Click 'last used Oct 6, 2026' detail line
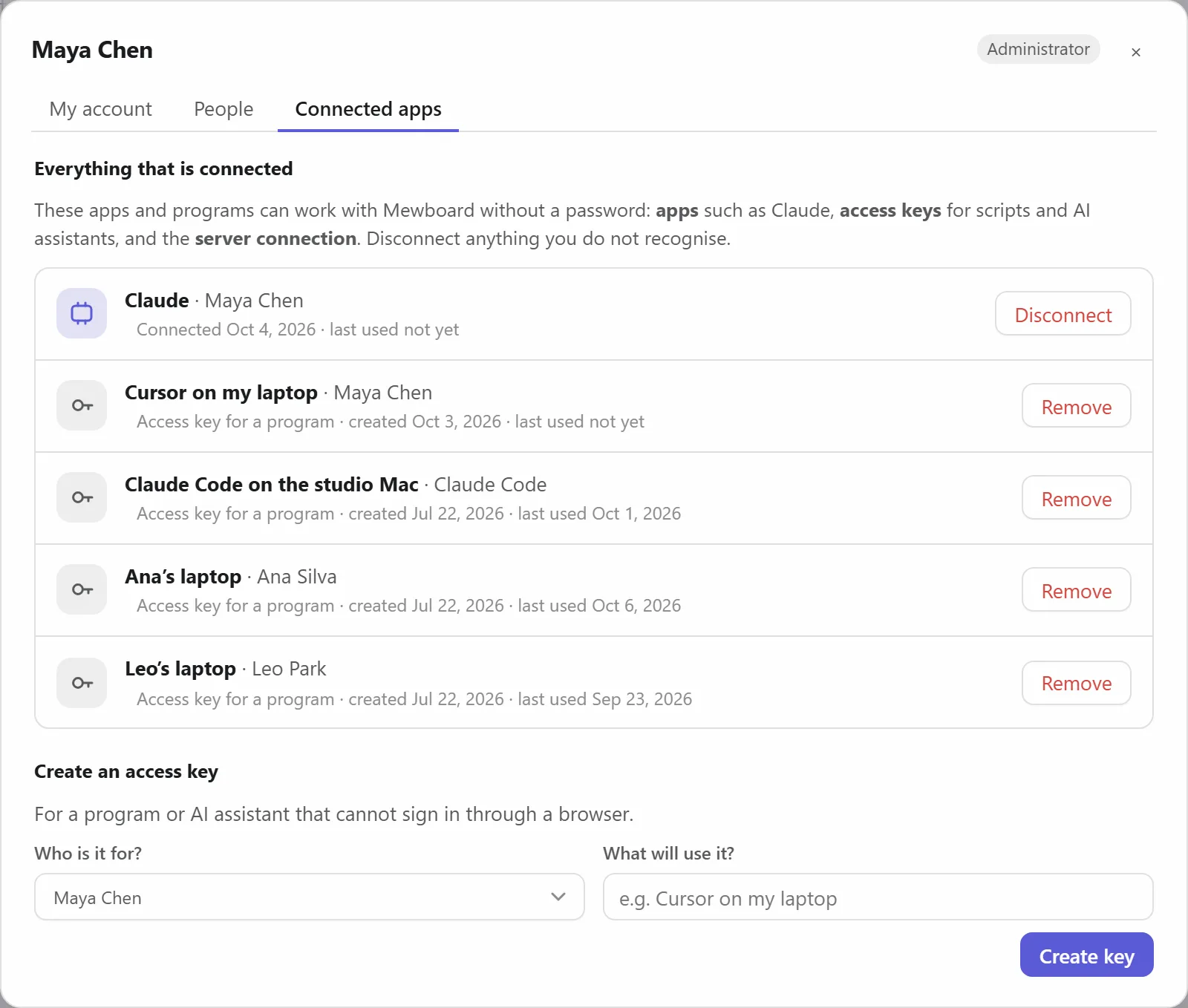 pyautogui.click(x=600, y=606)
